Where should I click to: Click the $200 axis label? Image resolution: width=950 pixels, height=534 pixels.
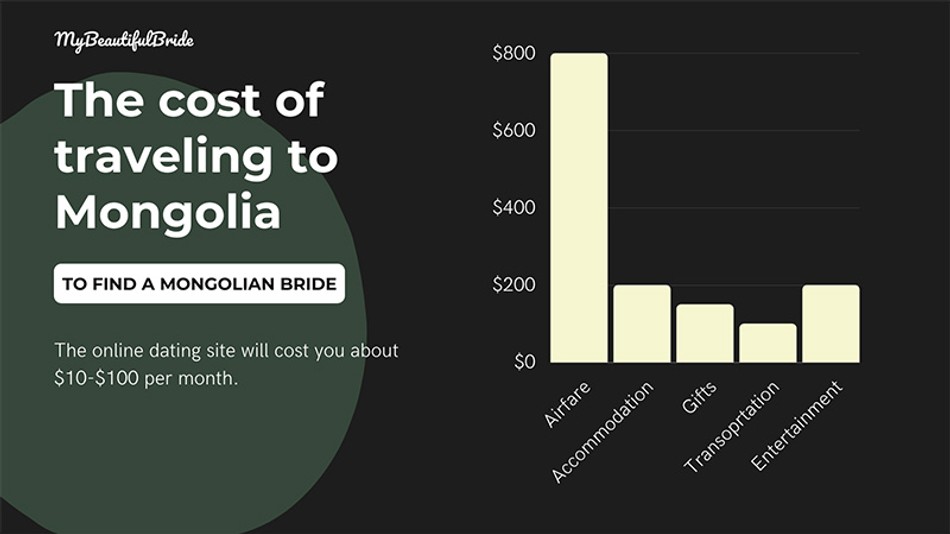pos(514,285)
